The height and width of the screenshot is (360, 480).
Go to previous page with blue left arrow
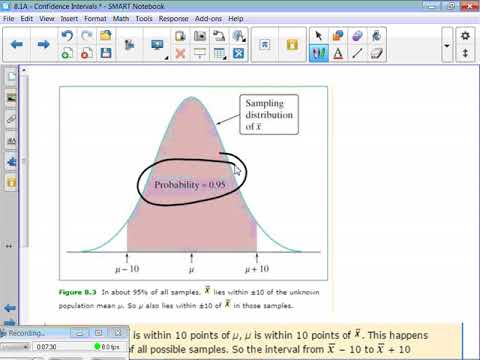(17, 44)
